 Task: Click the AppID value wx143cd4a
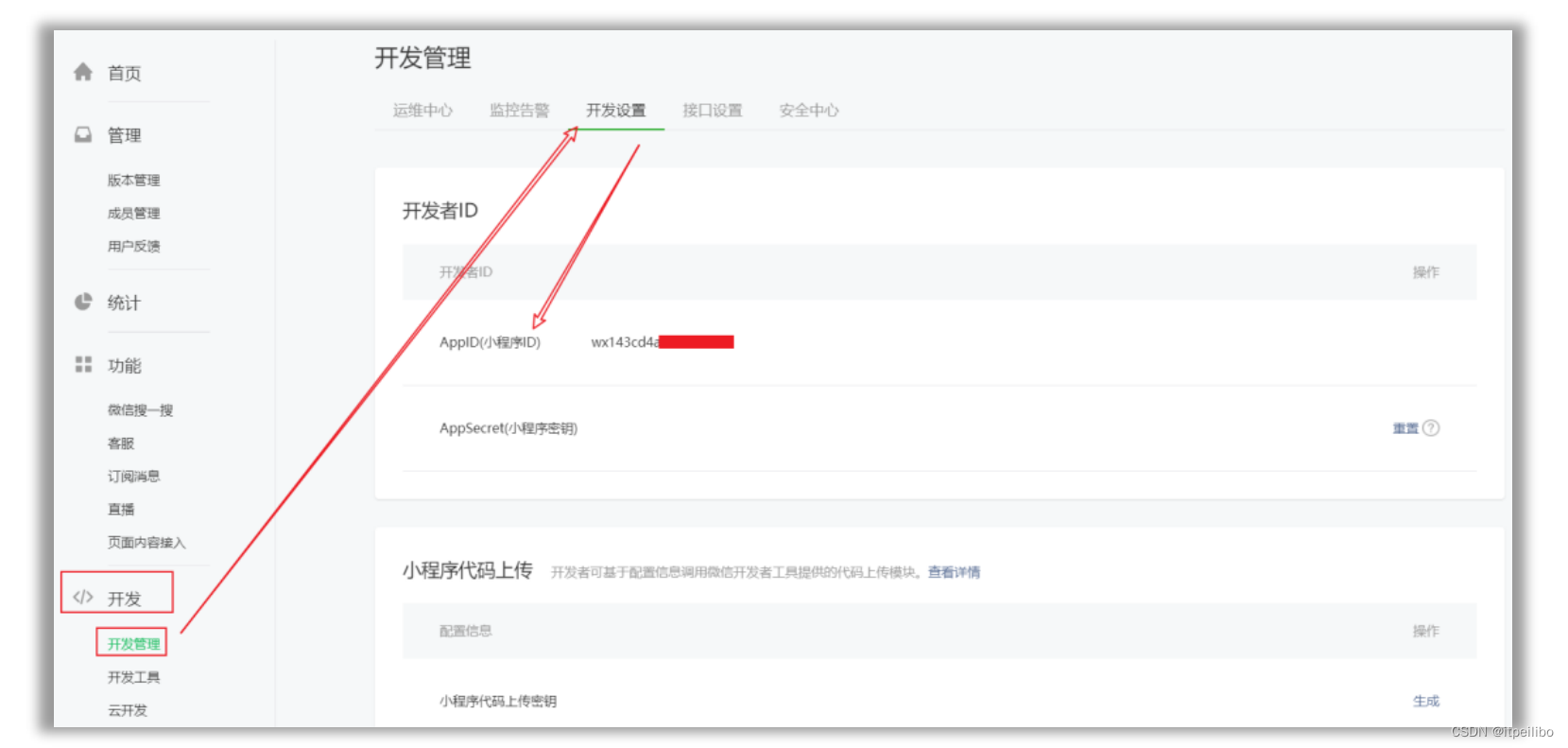625,342
